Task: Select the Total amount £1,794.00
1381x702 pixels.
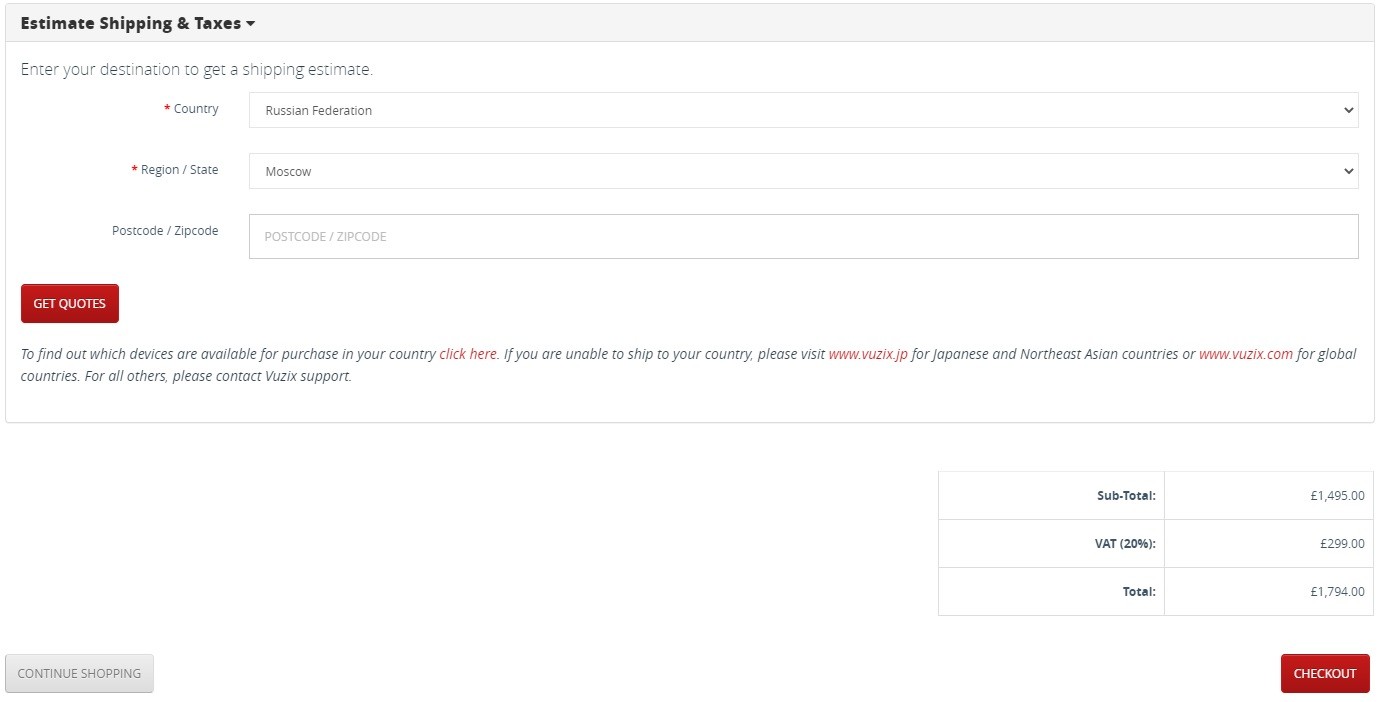Action: coord(1336,592)
